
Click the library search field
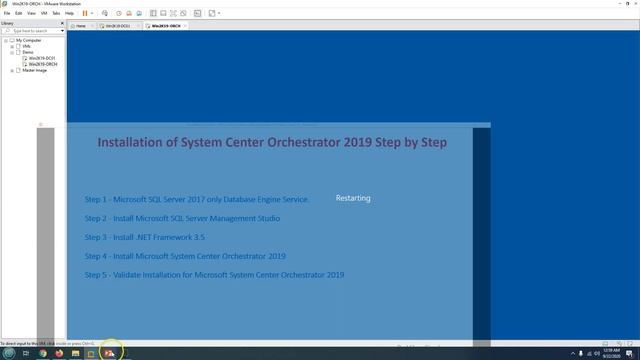pyautogui.click(x=31, y=31)
